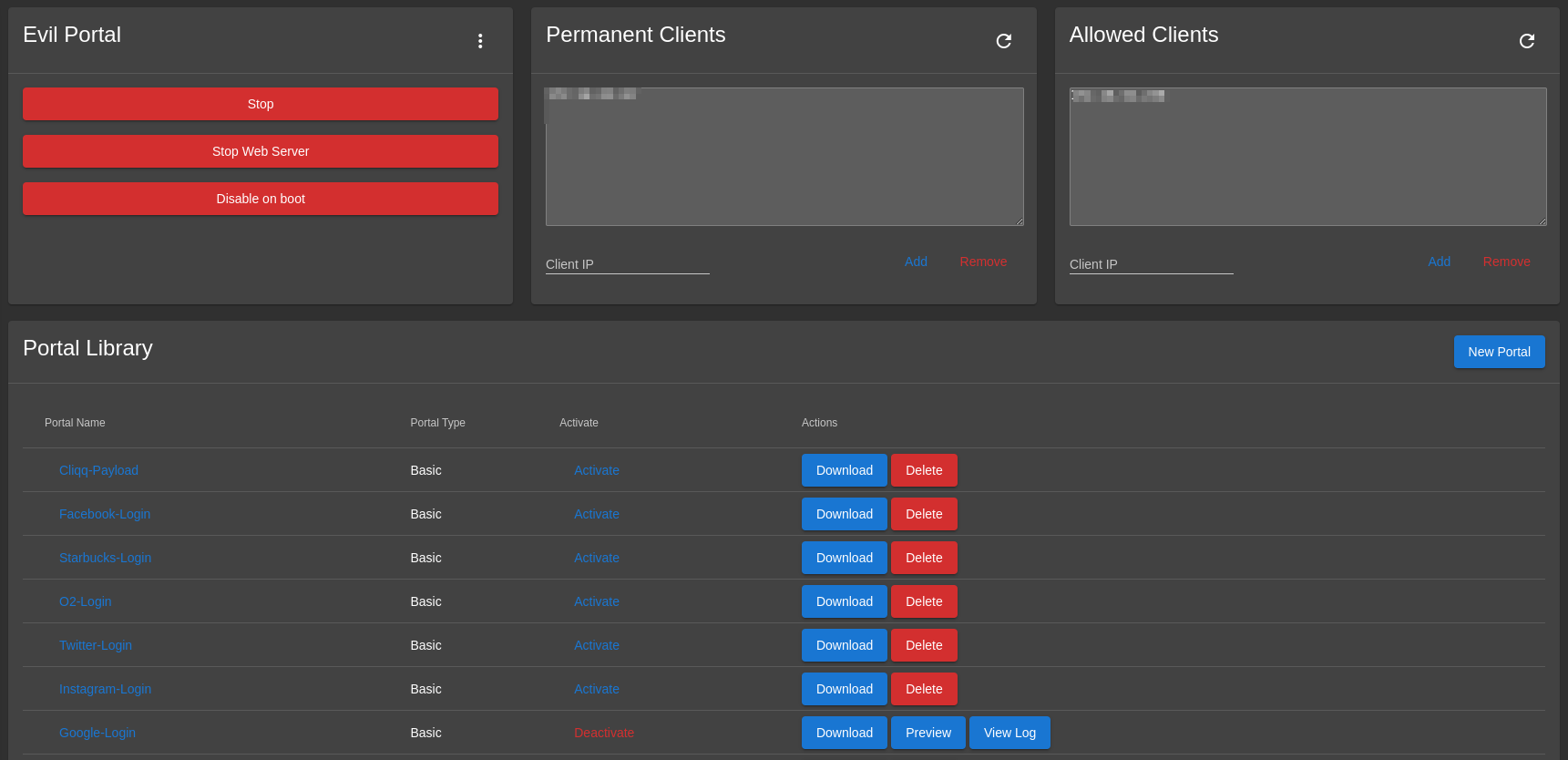Refresh the Permanent Clients list

[1003, 41]
